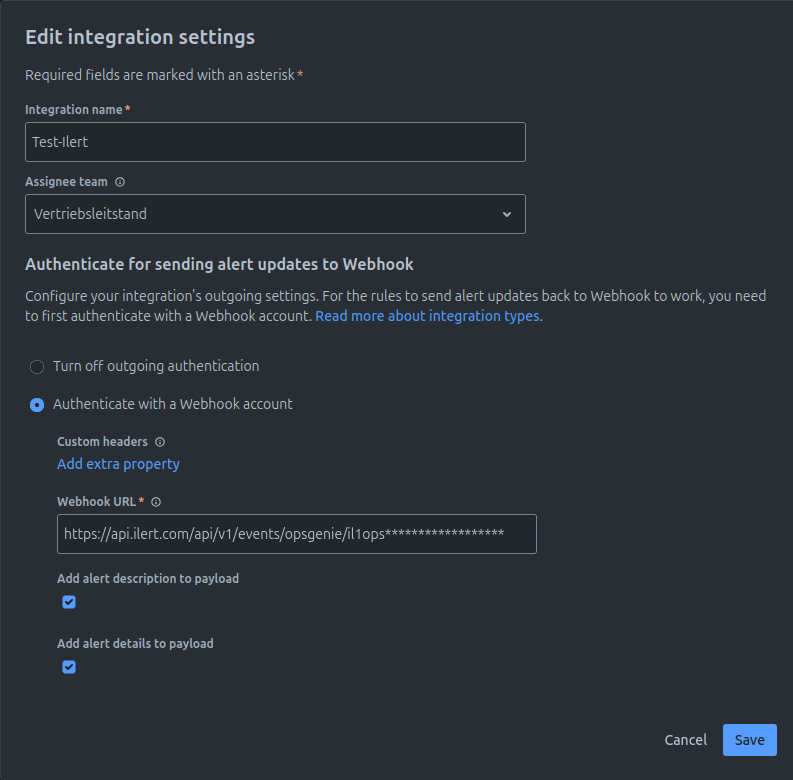Screen dimensions: 793x780
Task: Click into the Webhook URL input field
Action: [x=296, y=534]
